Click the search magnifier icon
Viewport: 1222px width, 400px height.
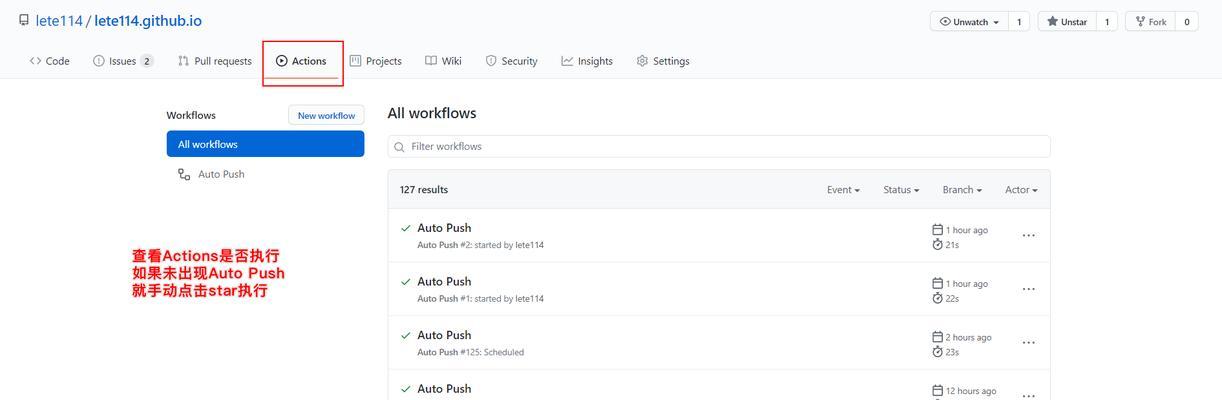pos(400,147)
